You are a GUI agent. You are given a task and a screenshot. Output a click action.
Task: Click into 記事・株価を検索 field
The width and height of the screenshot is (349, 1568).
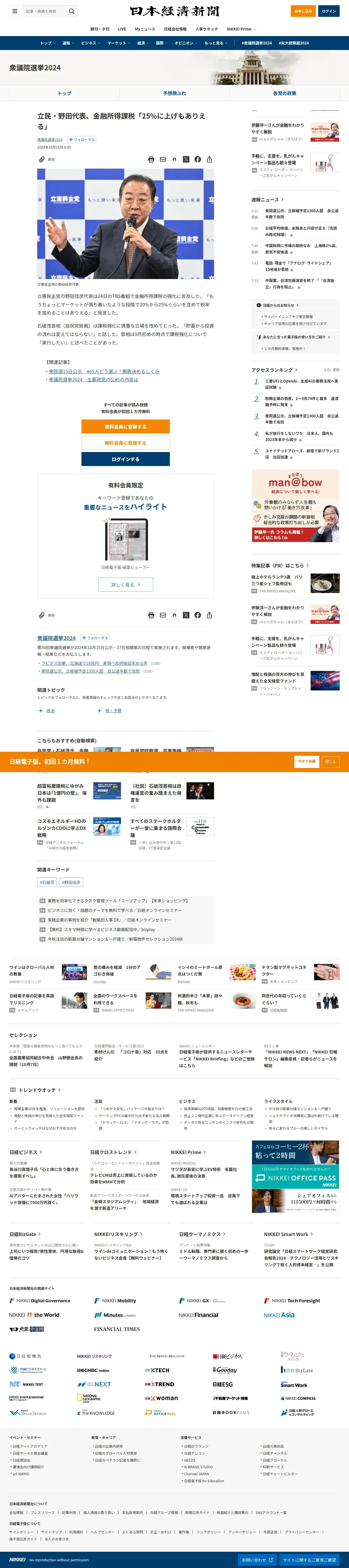point(46,11)
